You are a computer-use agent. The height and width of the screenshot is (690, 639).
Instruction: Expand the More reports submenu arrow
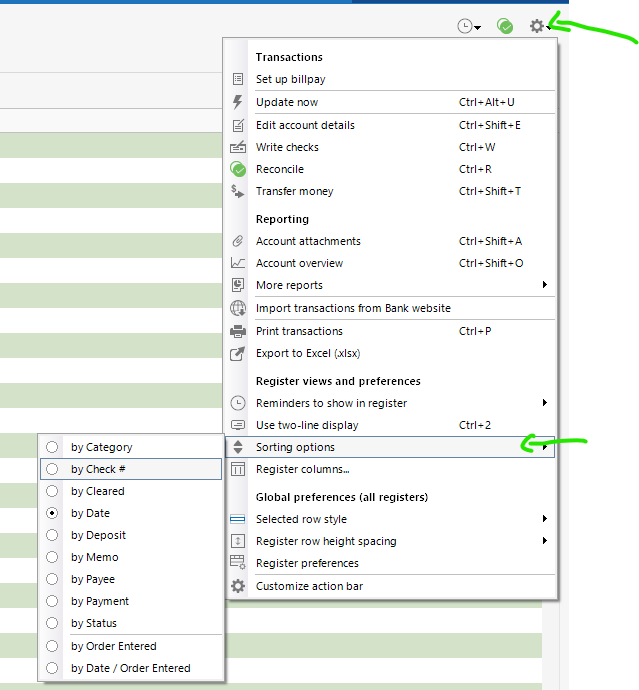[545, 285]
